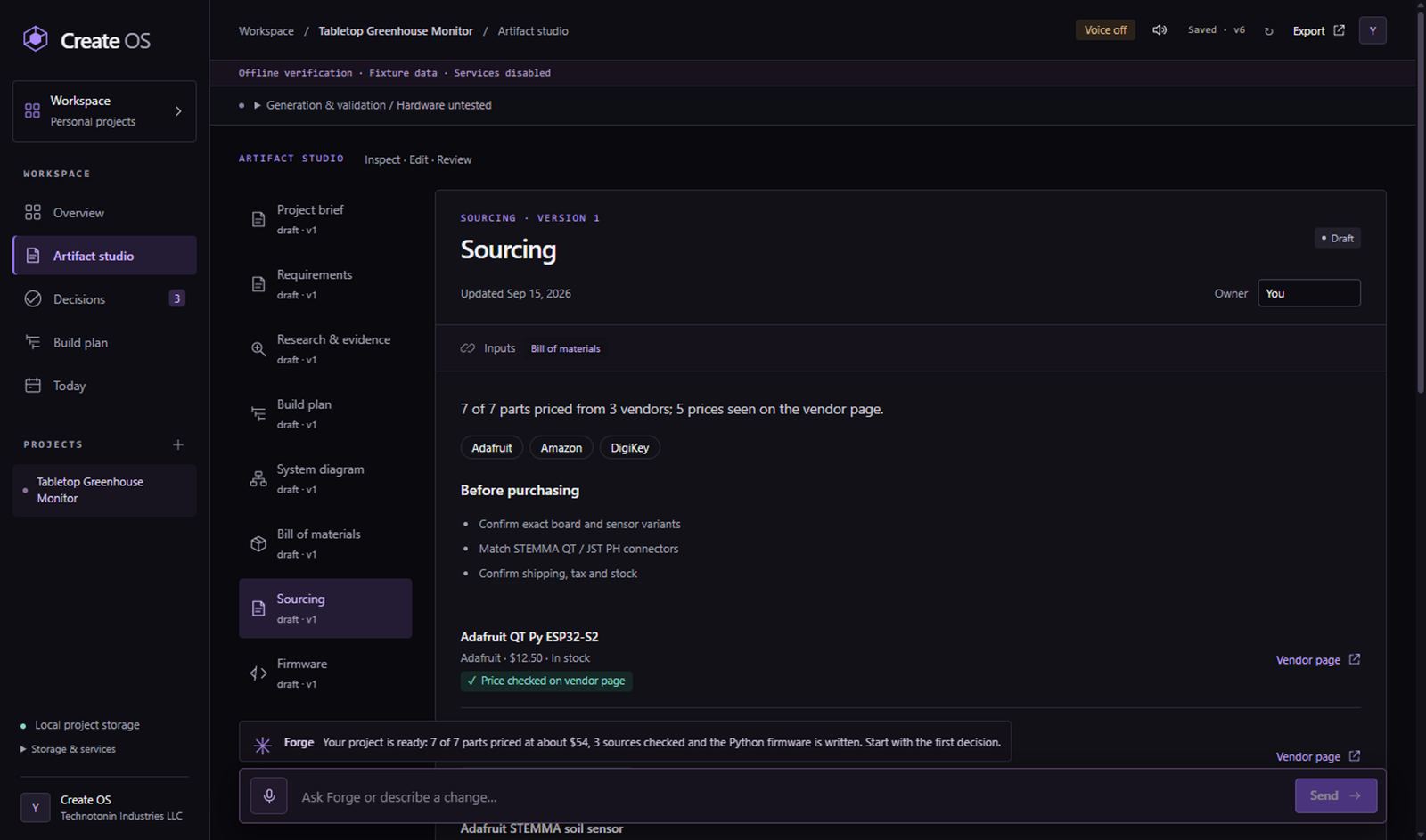Click the refresh history icon beside v6

click(x=1268, y=31)
